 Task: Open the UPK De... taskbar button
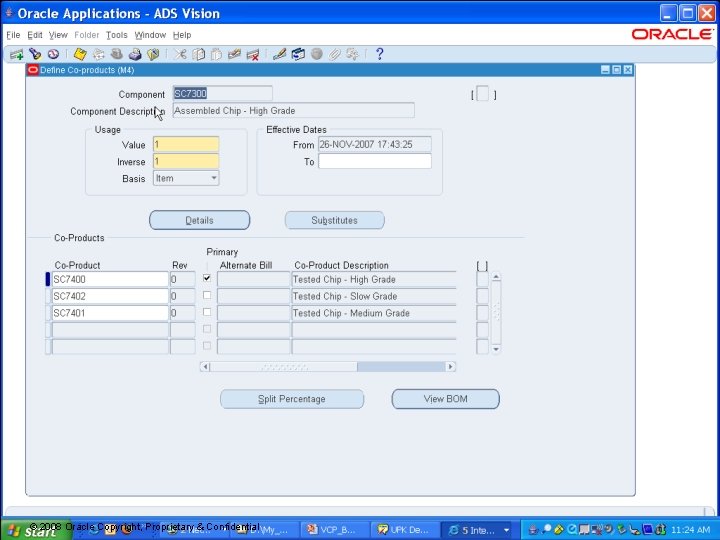[403, 530]
